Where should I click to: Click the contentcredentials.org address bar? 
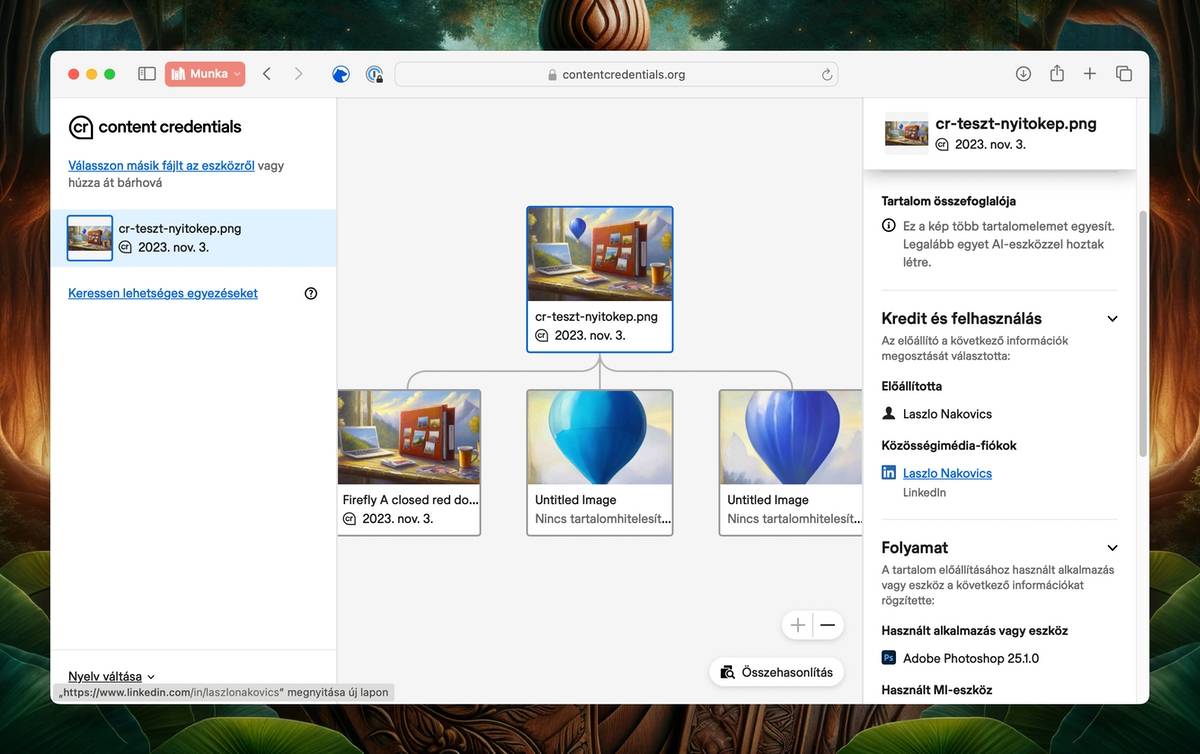tap(616, 74)
